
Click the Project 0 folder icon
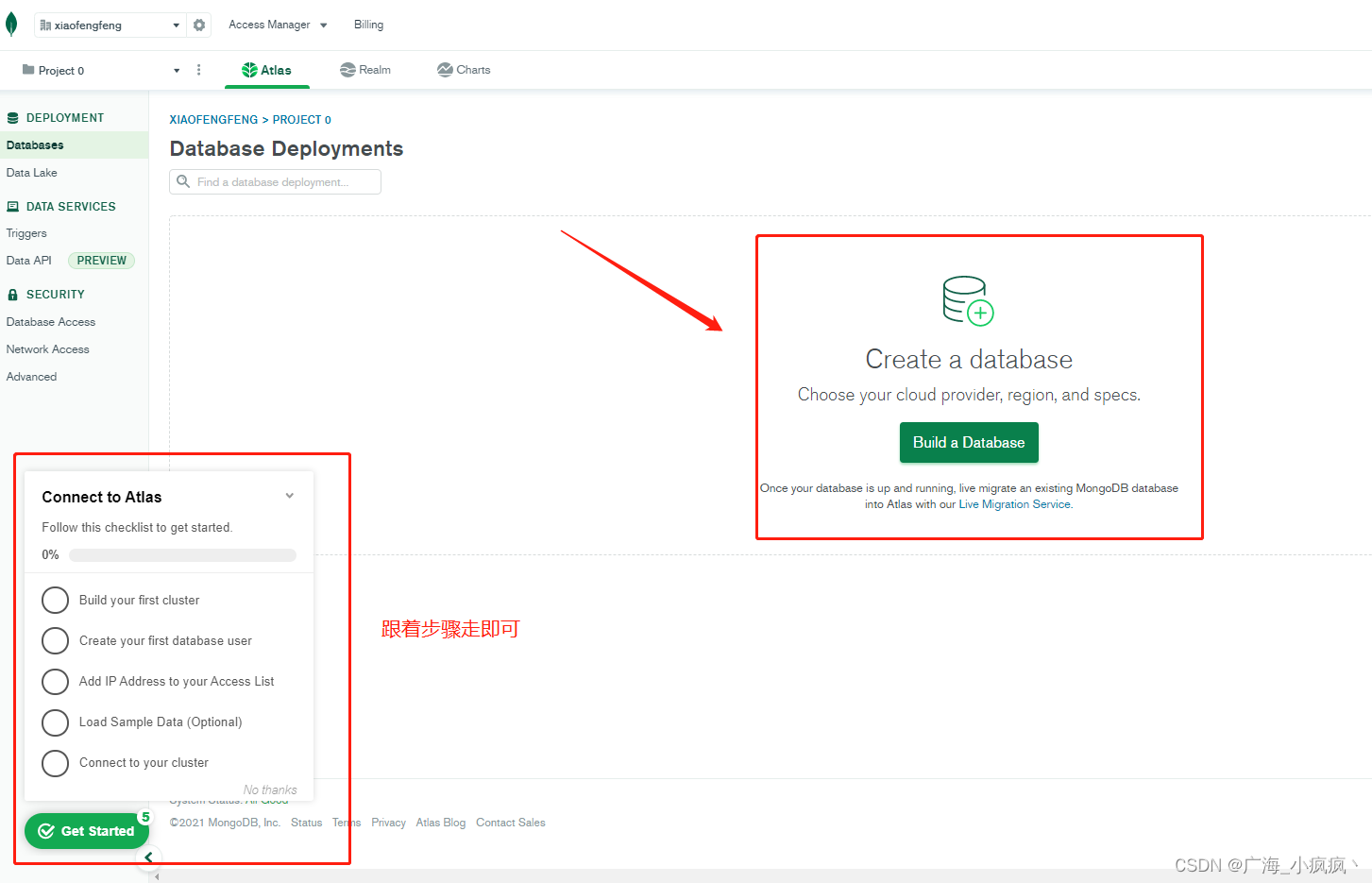click(28, 70)
